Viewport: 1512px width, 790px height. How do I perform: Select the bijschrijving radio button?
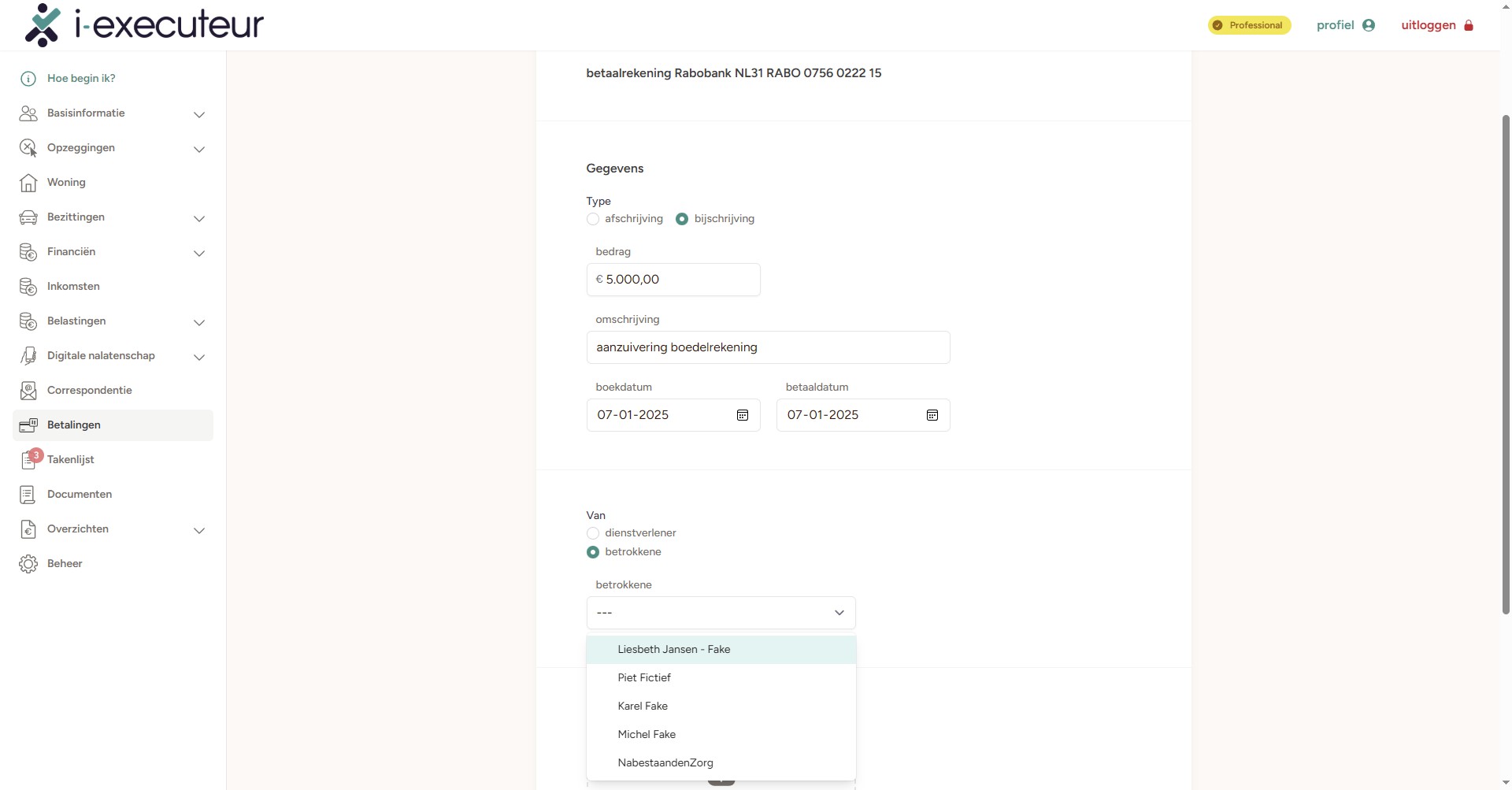pos(682,219)
